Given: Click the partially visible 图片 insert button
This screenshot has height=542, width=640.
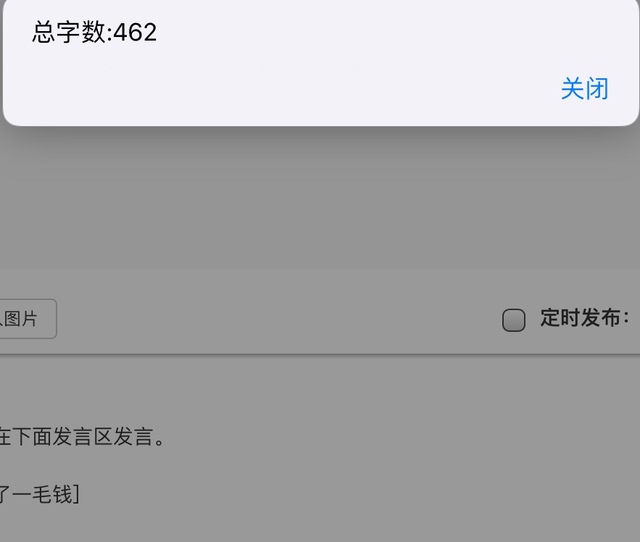Looking at the screenshot, I should pos(27,319).
